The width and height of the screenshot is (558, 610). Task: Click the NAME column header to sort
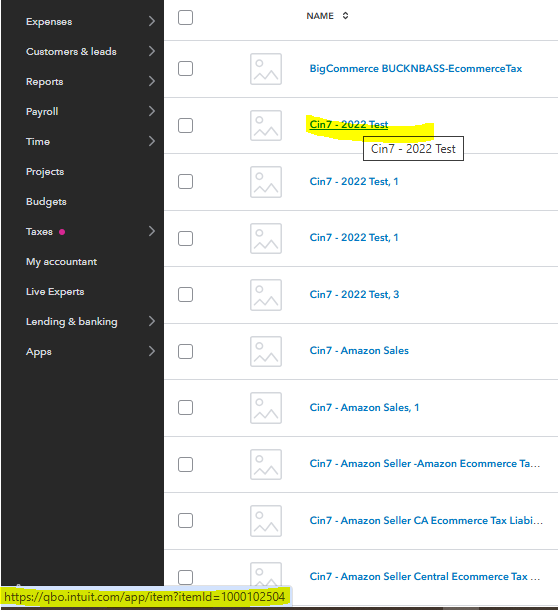tap(320, 16)
